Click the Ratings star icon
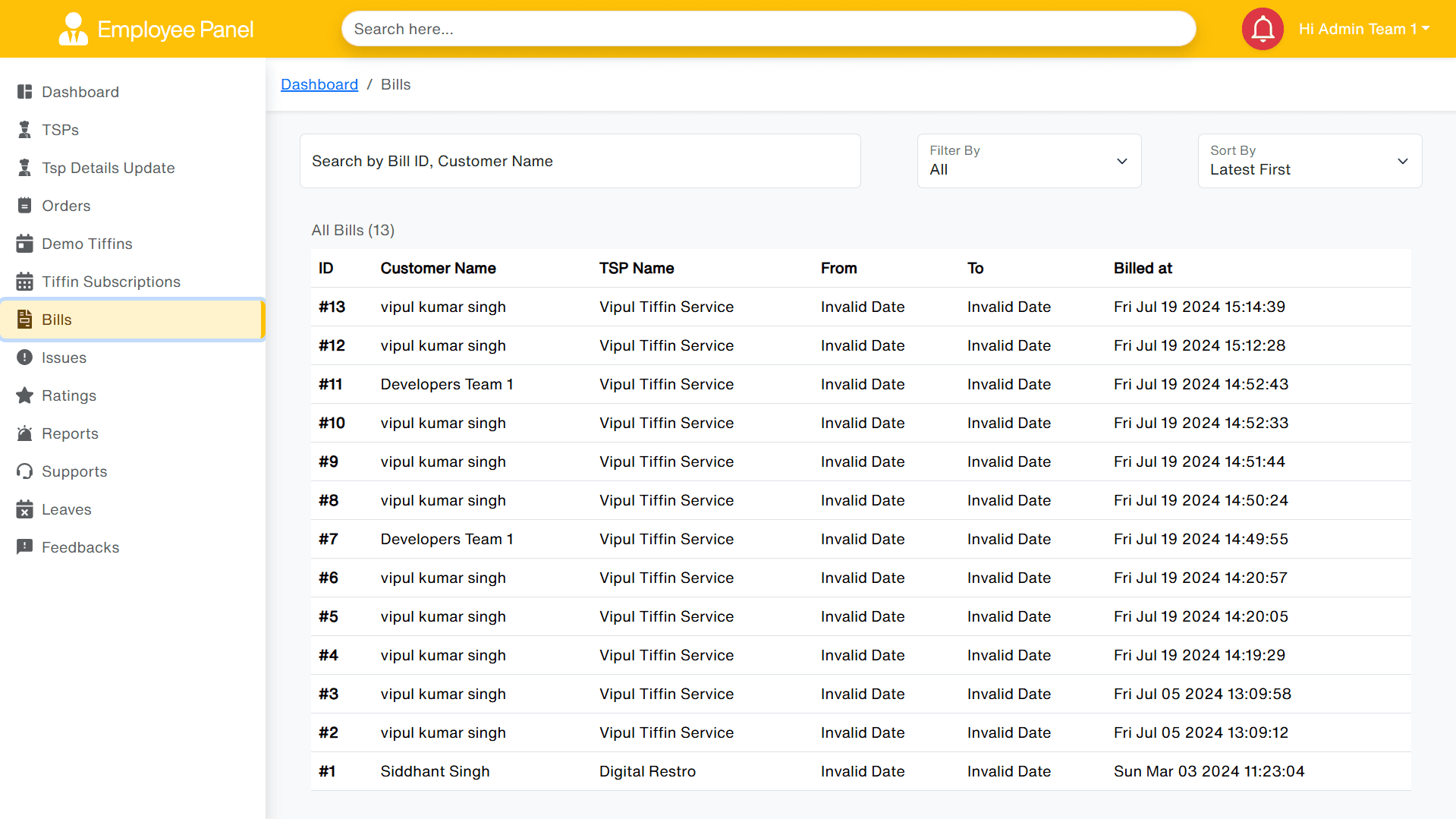 tap(24, 395)
